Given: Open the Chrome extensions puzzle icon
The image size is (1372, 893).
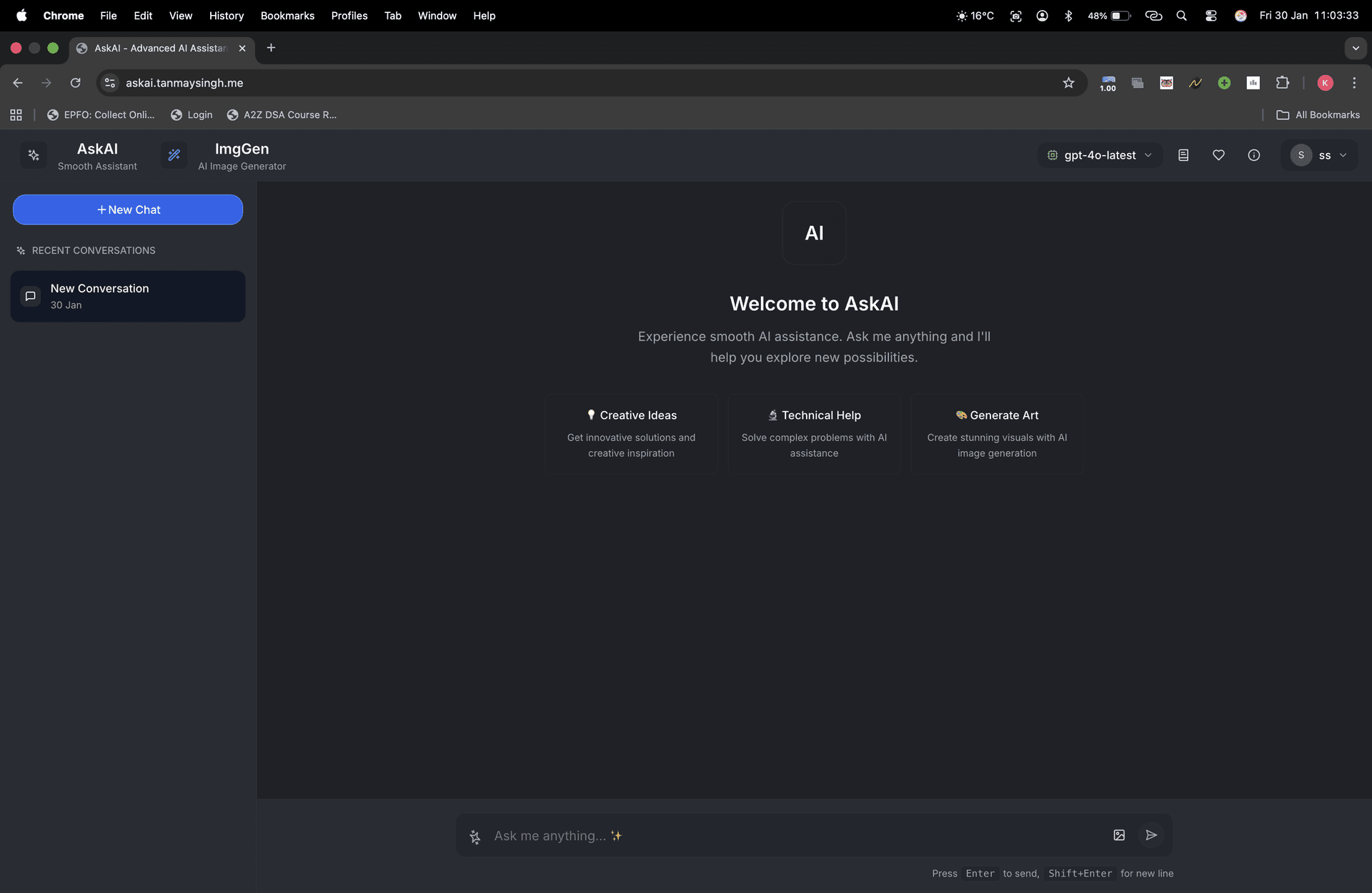Looking at the screenshot, I should coord(1283,83).
